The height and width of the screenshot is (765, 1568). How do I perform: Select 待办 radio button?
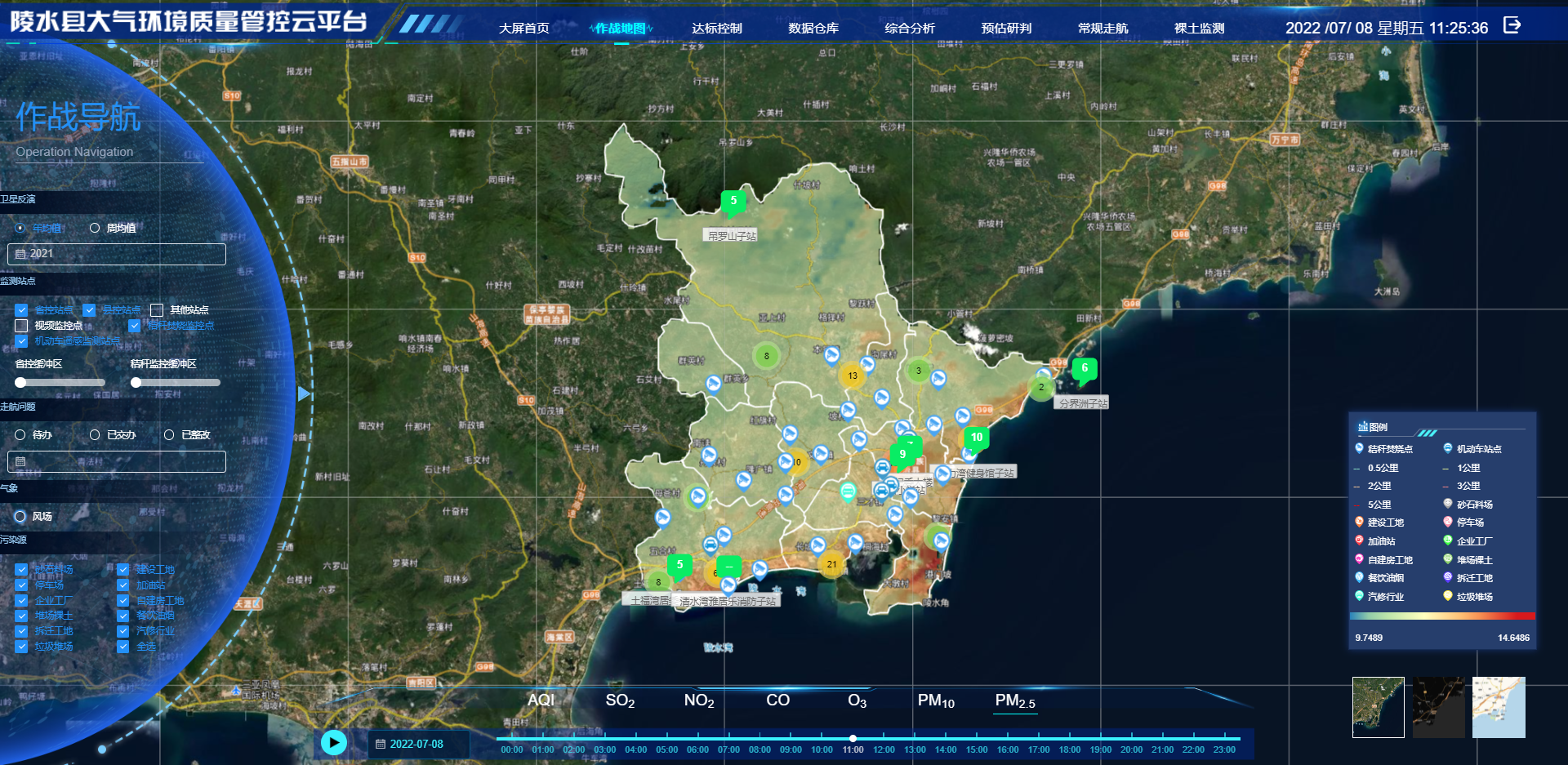coord(20,435)
